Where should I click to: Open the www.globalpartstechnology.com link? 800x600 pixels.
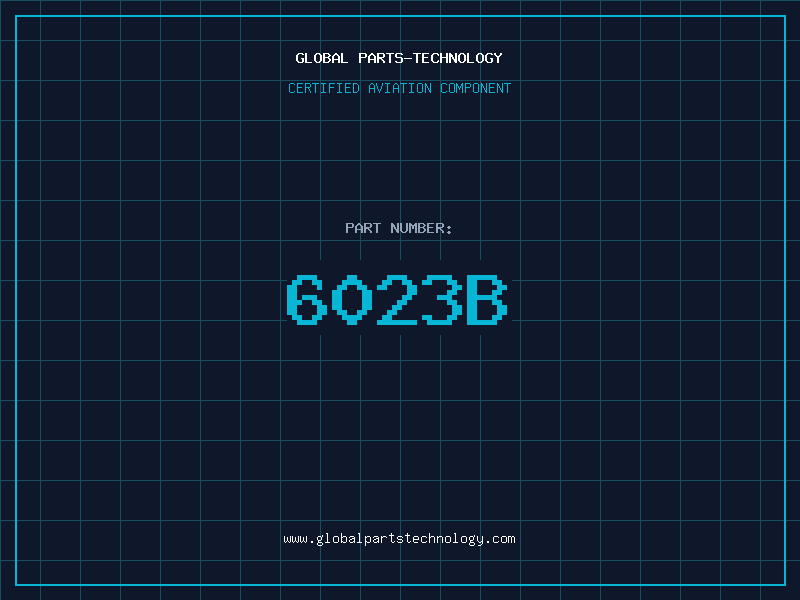[x=399, y=539]
